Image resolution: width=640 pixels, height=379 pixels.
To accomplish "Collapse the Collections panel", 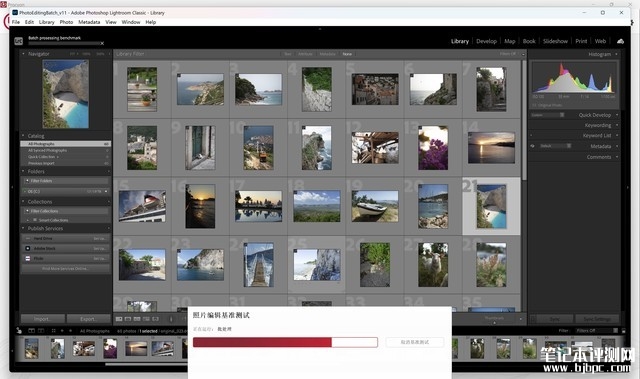I will pyautogui.click(x=23, y=202).
